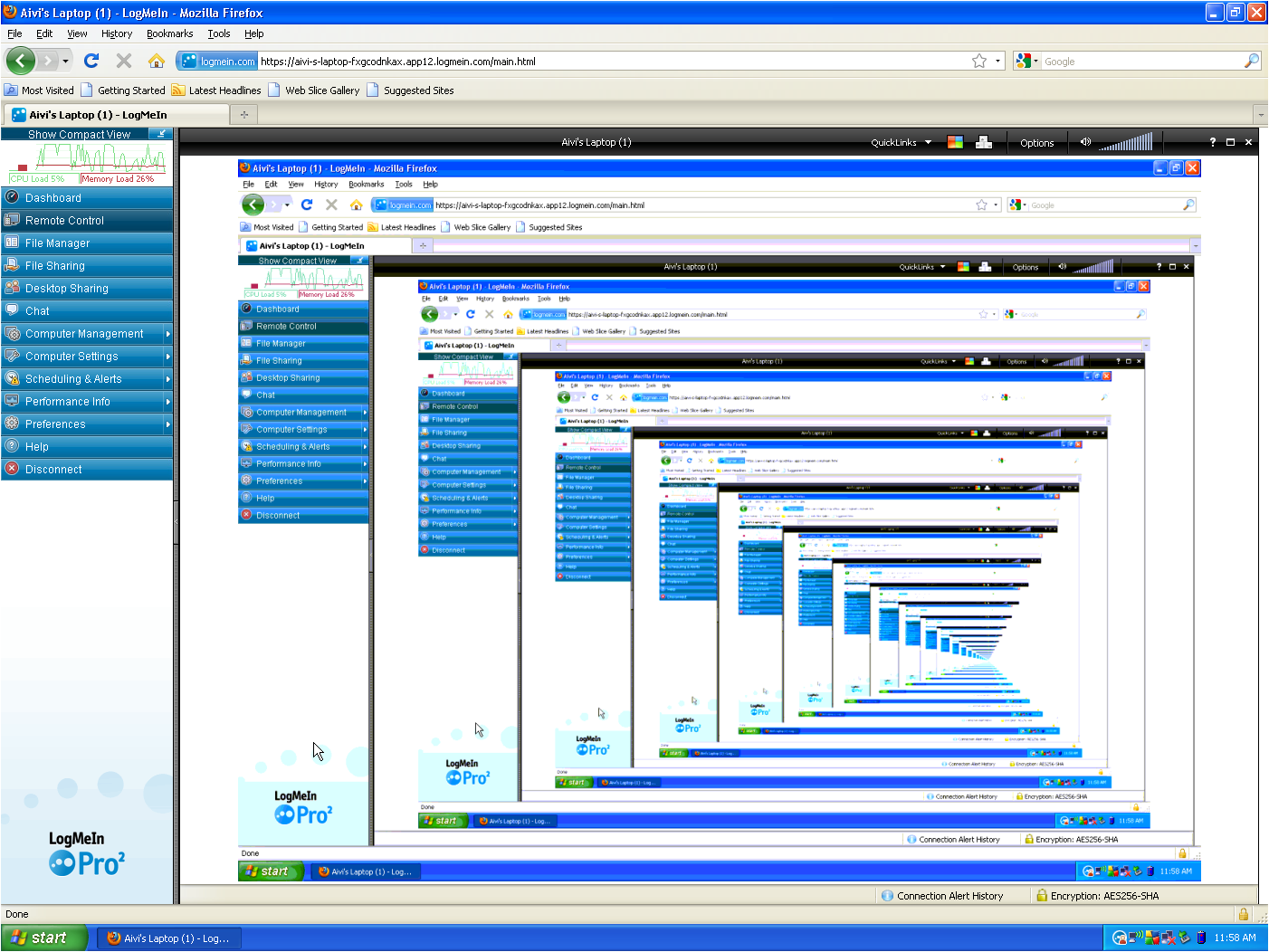Start Chat from the outermost LogMeIn sidebar
1269x952 pixels.
click(x=87, y=310)
